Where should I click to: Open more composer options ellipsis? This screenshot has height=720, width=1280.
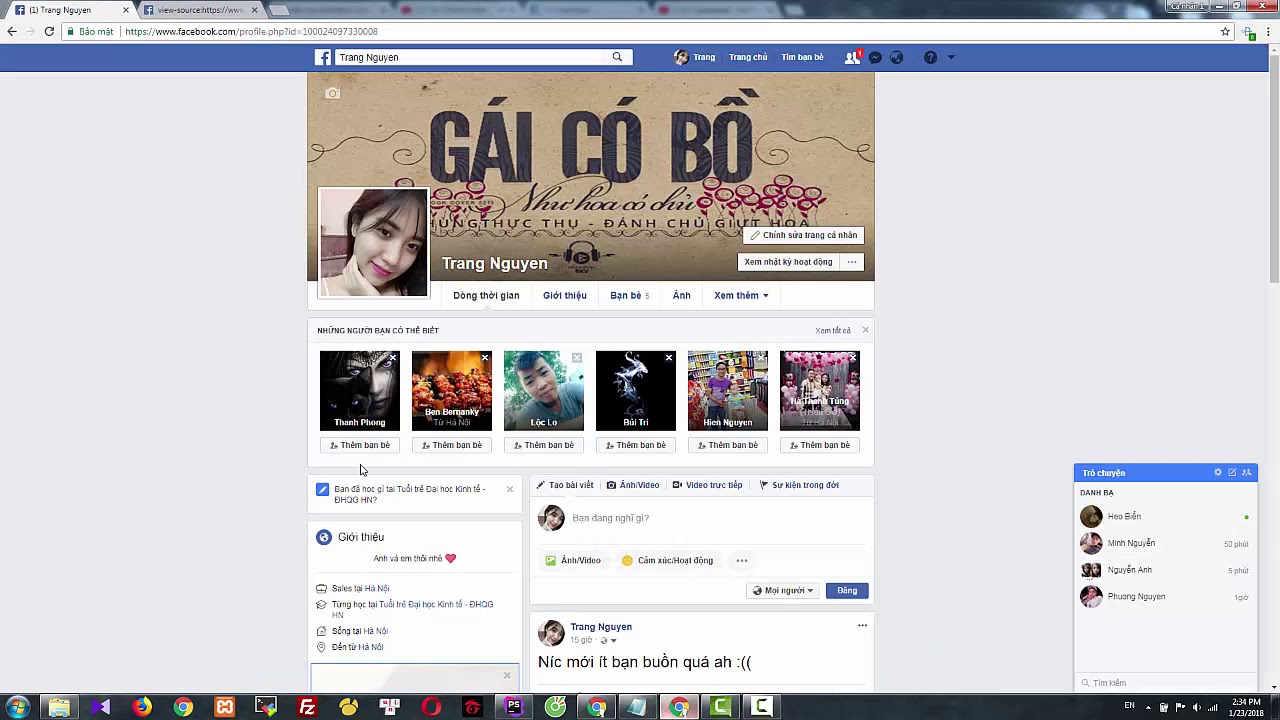[742, 560]
